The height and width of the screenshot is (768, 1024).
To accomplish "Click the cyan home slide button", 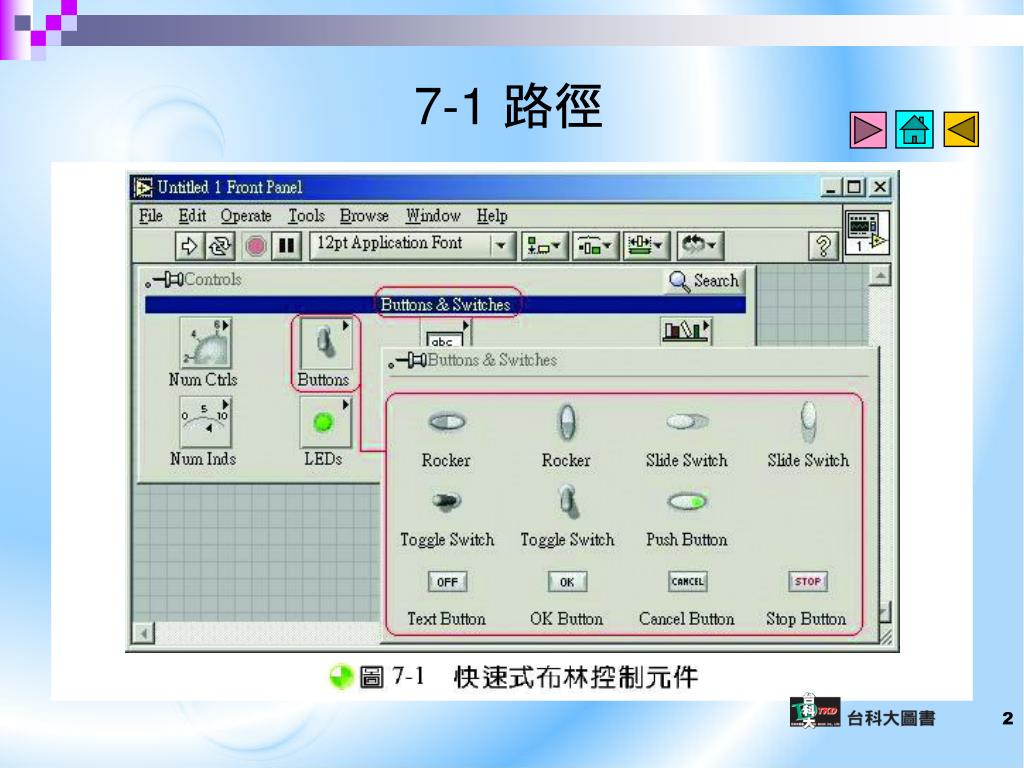I will point(914,129).
